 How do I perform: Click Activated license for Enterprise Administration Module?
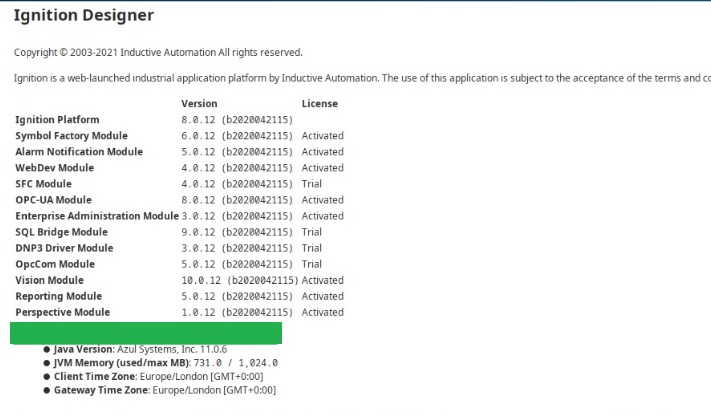coord(323,216)
